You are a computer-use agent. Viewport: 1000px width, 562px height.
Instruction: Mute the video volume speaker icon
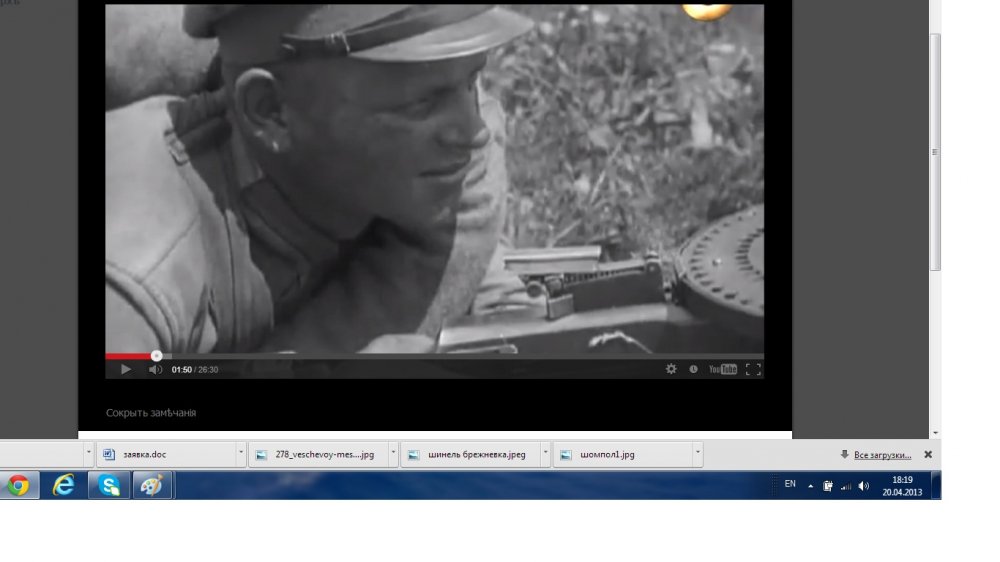155,369
